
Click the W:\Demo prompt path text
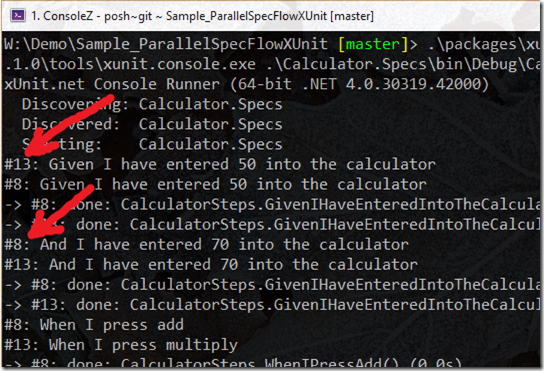tap(165, 44)
